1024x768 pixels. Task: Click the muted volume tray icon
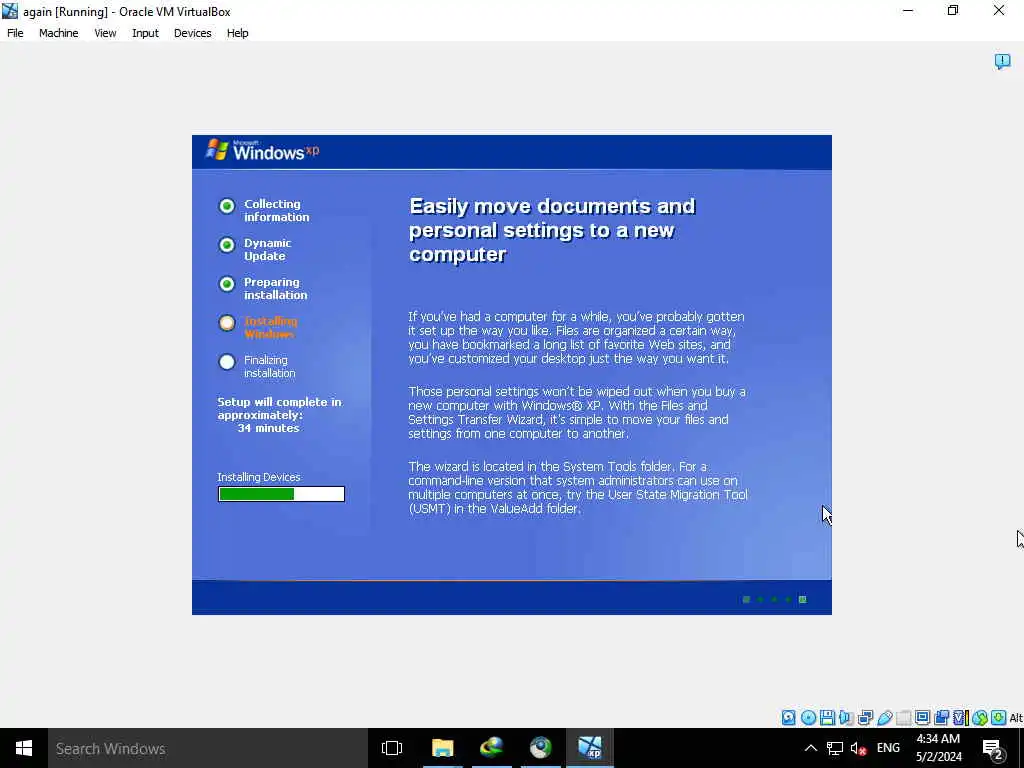[x=858, y=748]
